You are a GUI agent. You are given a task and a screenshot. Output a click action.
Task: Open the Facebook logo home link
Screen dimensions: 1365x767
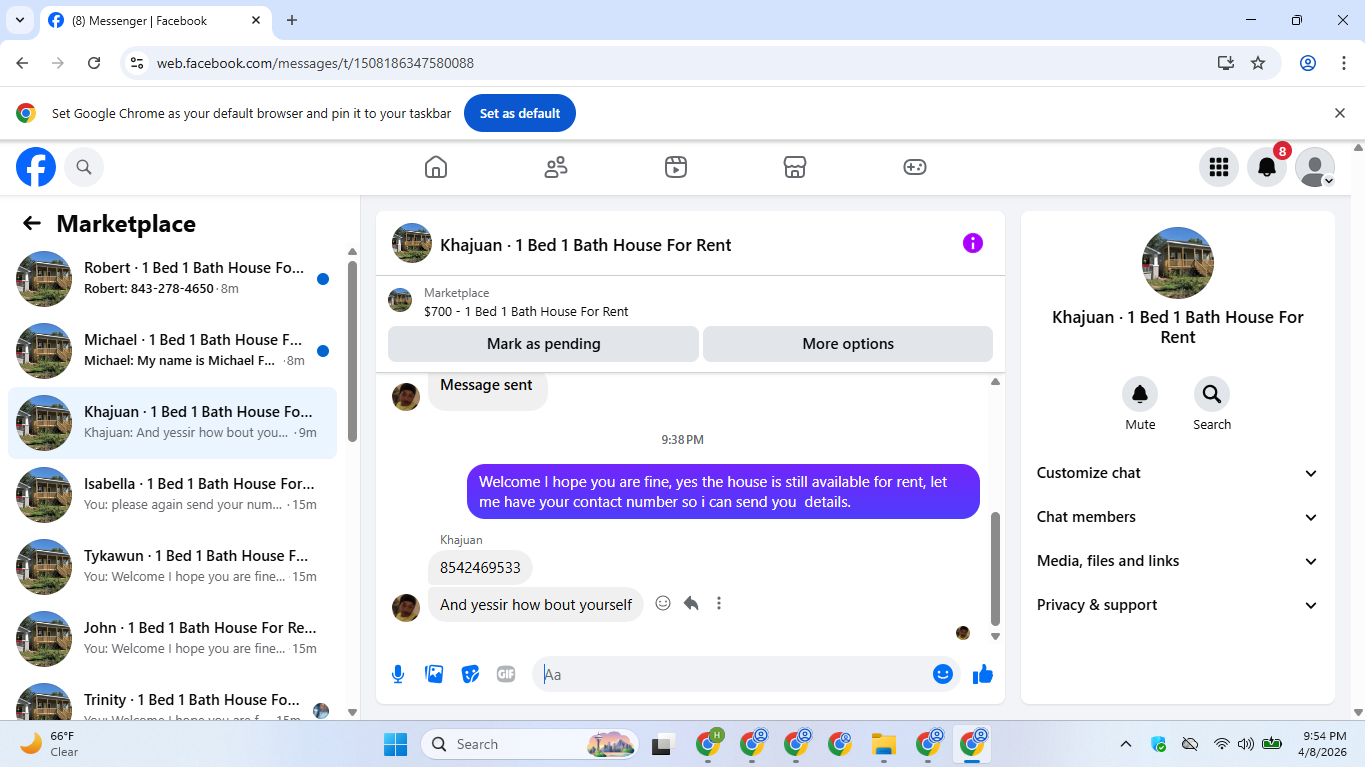36,167
